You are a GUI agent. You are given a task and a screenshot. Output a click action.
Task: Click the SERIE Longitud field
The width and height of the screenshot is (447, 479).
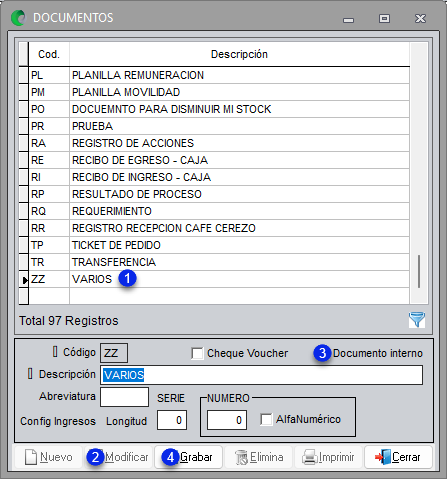[172, 420]
